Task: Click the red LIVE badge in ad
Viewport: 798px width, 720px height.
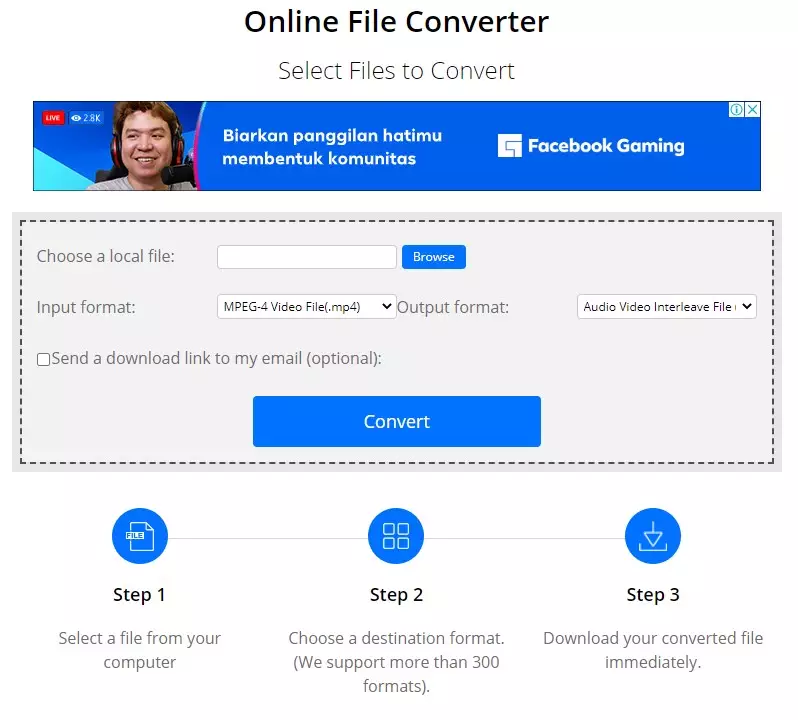Action: (x=53, y=118)
